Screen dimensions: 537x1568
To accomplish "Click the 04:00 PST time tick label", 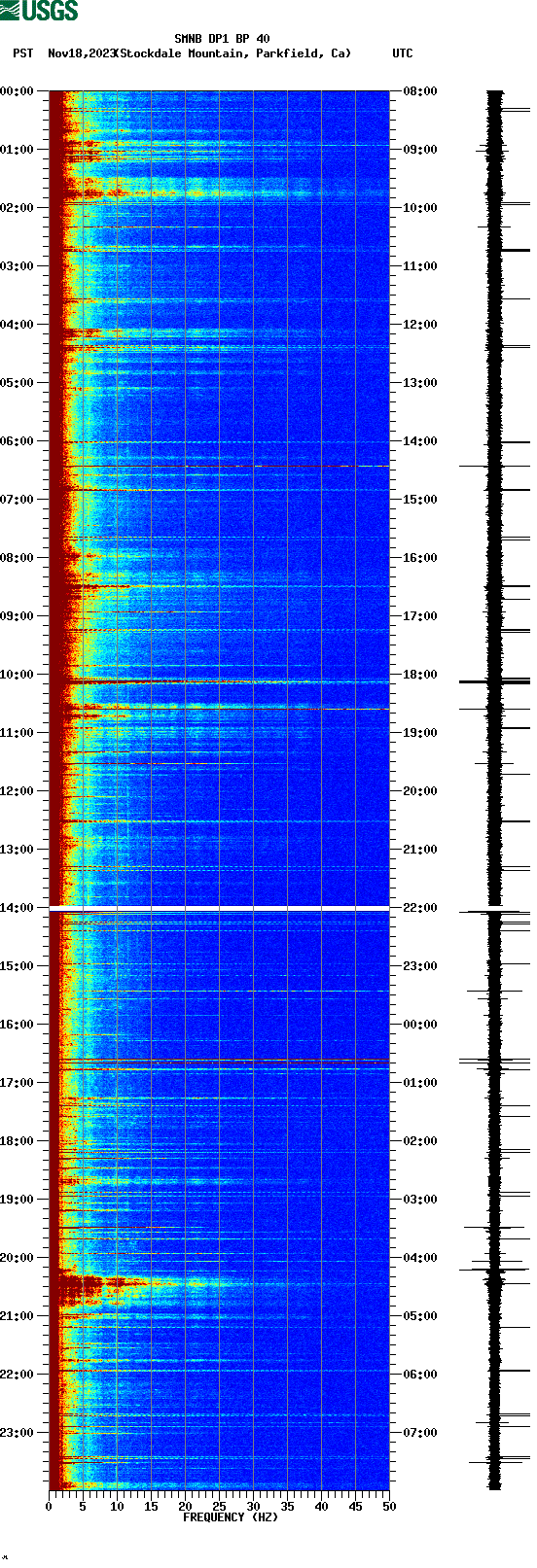I will tap(18, 325).
